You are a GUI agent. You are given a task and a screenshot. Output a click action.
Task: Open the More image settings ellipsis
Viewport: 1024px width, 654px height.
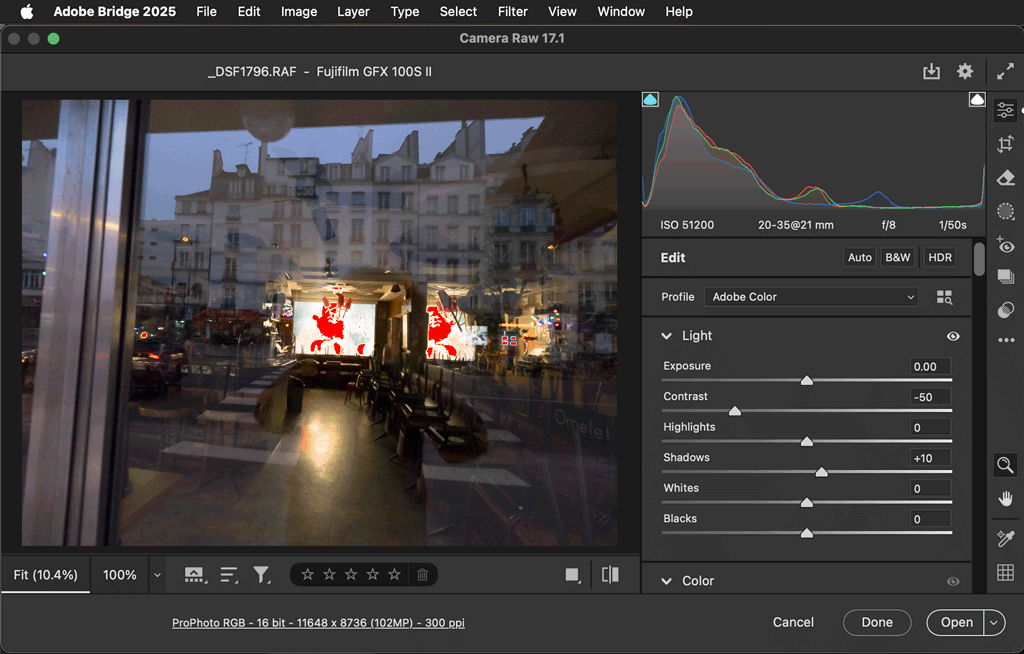coord(1006,340)
